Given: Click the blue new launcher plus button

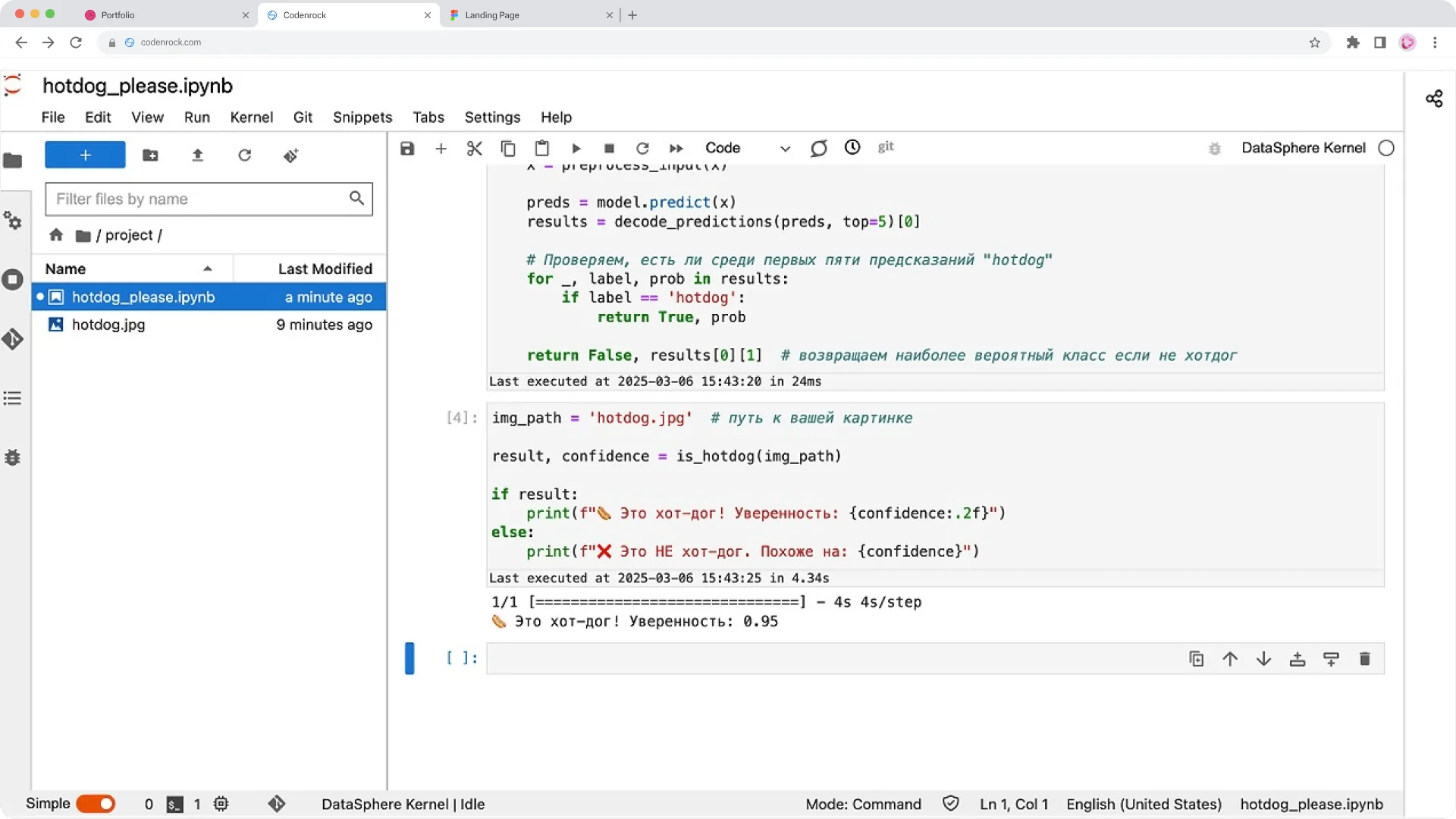Looking at the screenshot, I should 85,155.
